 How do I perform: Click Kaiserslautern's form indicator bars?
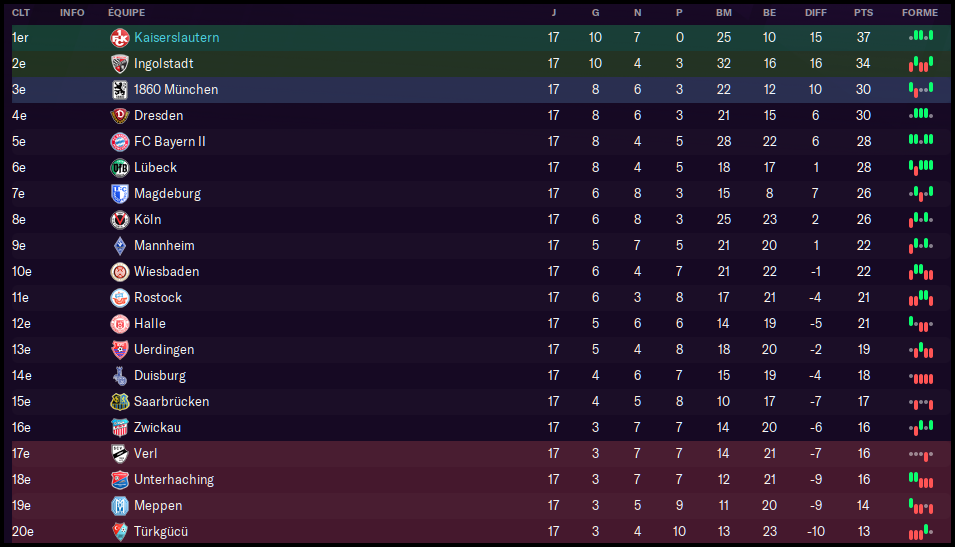coord(920,36)
